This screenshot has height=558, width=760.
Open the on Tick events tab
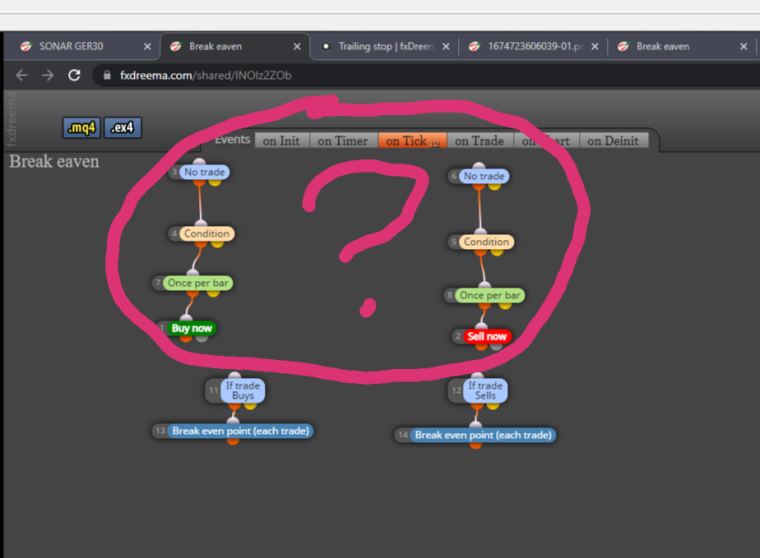coord(412,141)
